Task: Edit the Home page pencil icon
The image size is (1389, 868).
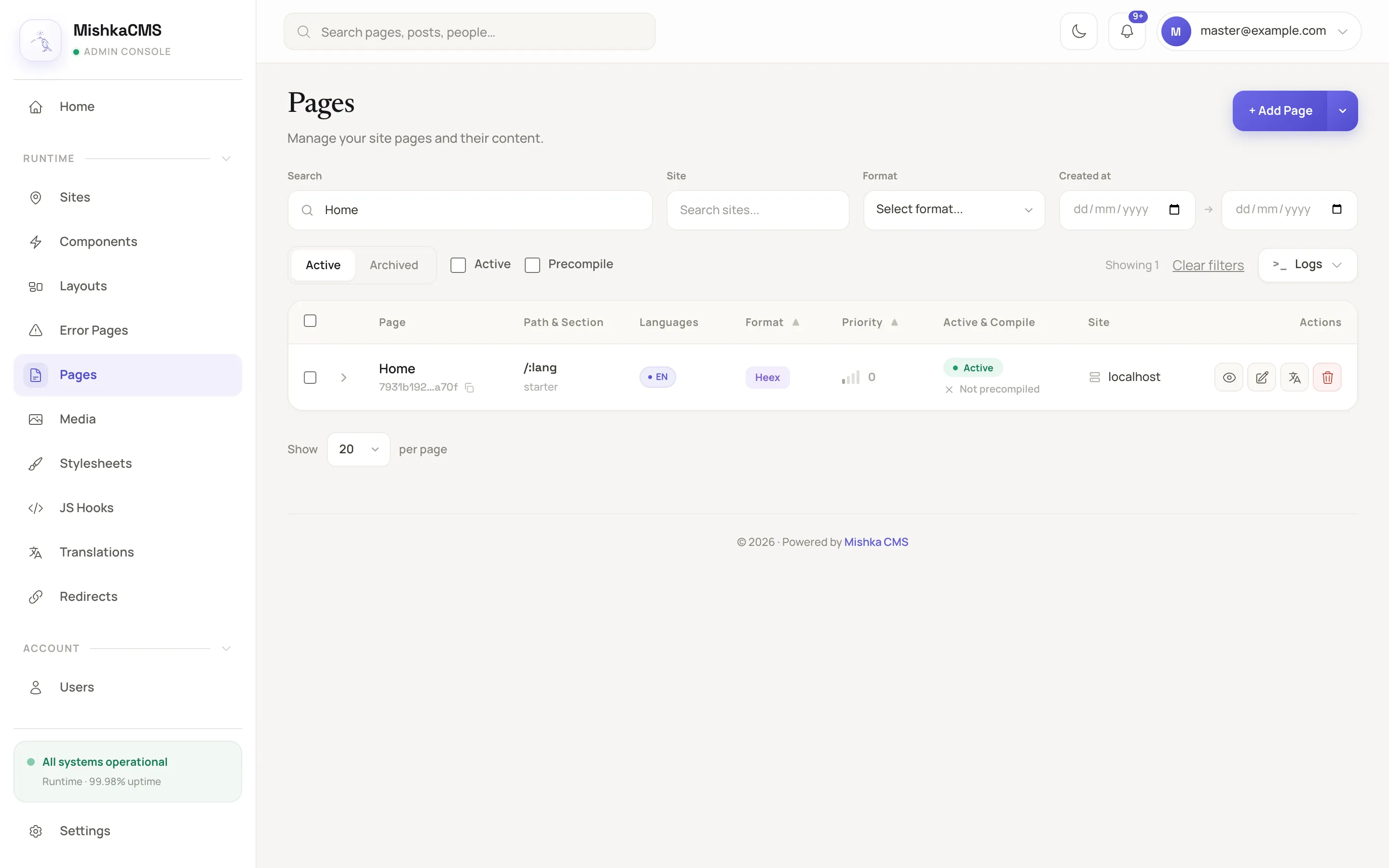Action: (1262, 377)
